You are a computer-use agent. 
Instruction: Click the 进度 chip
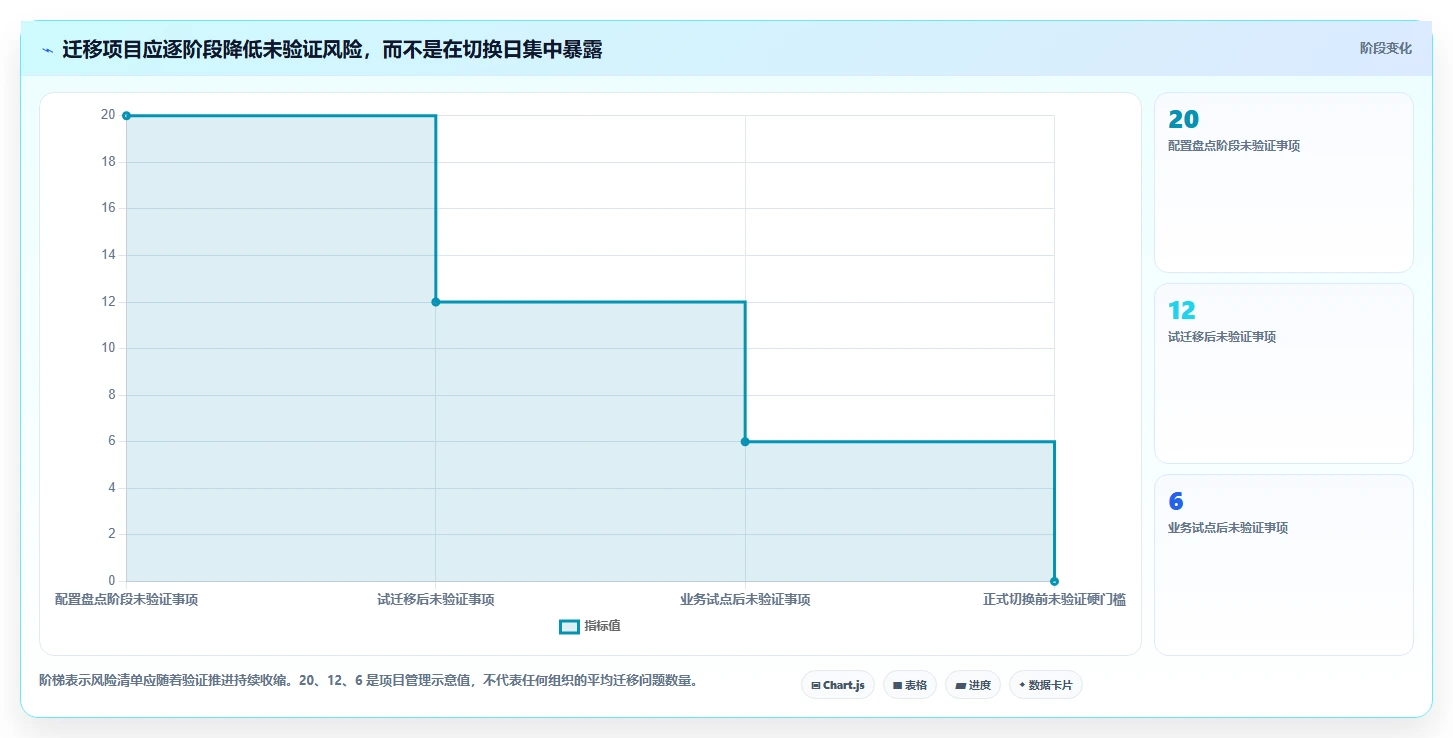click(x=973, y=685)
